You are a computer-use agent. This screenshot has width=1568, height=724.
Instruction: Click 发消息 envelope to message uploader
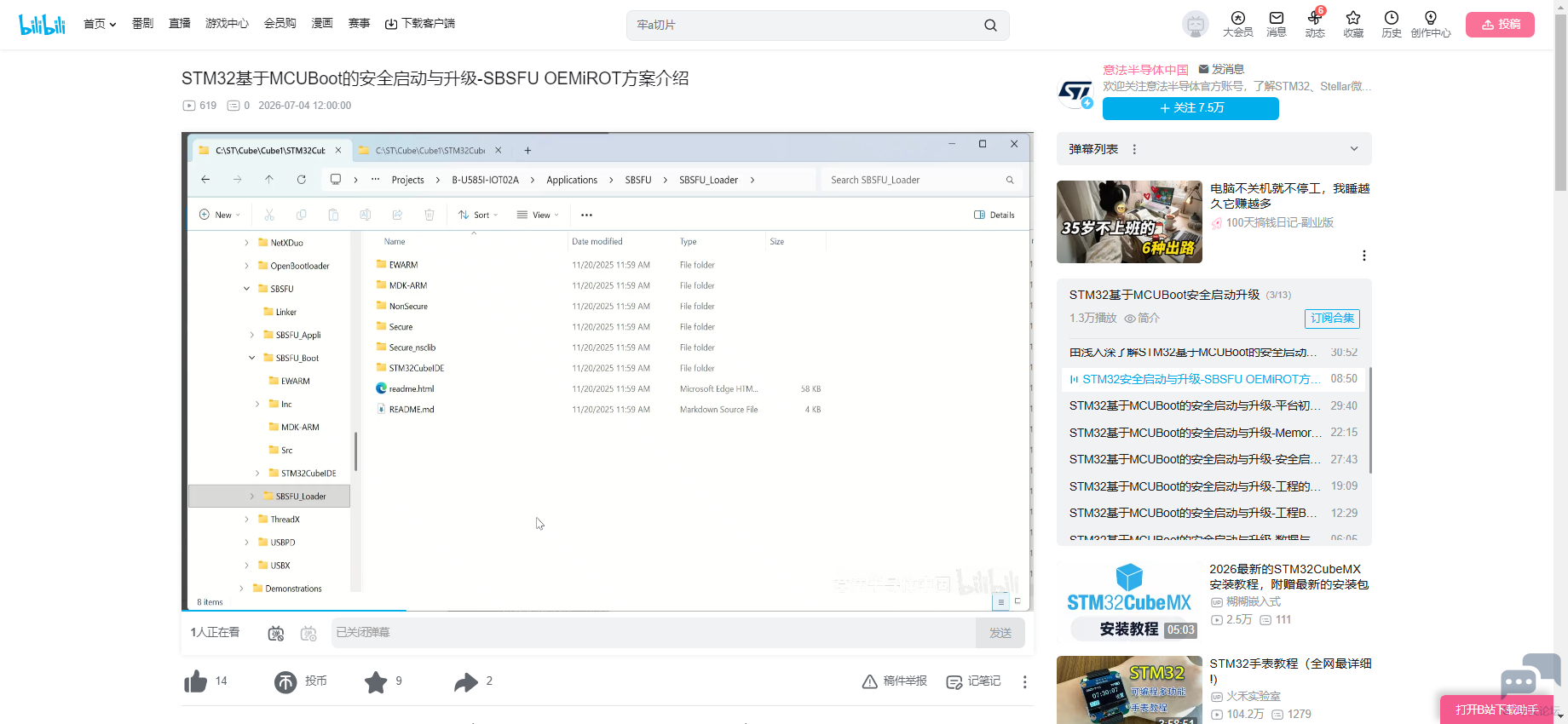point(1220,69)
